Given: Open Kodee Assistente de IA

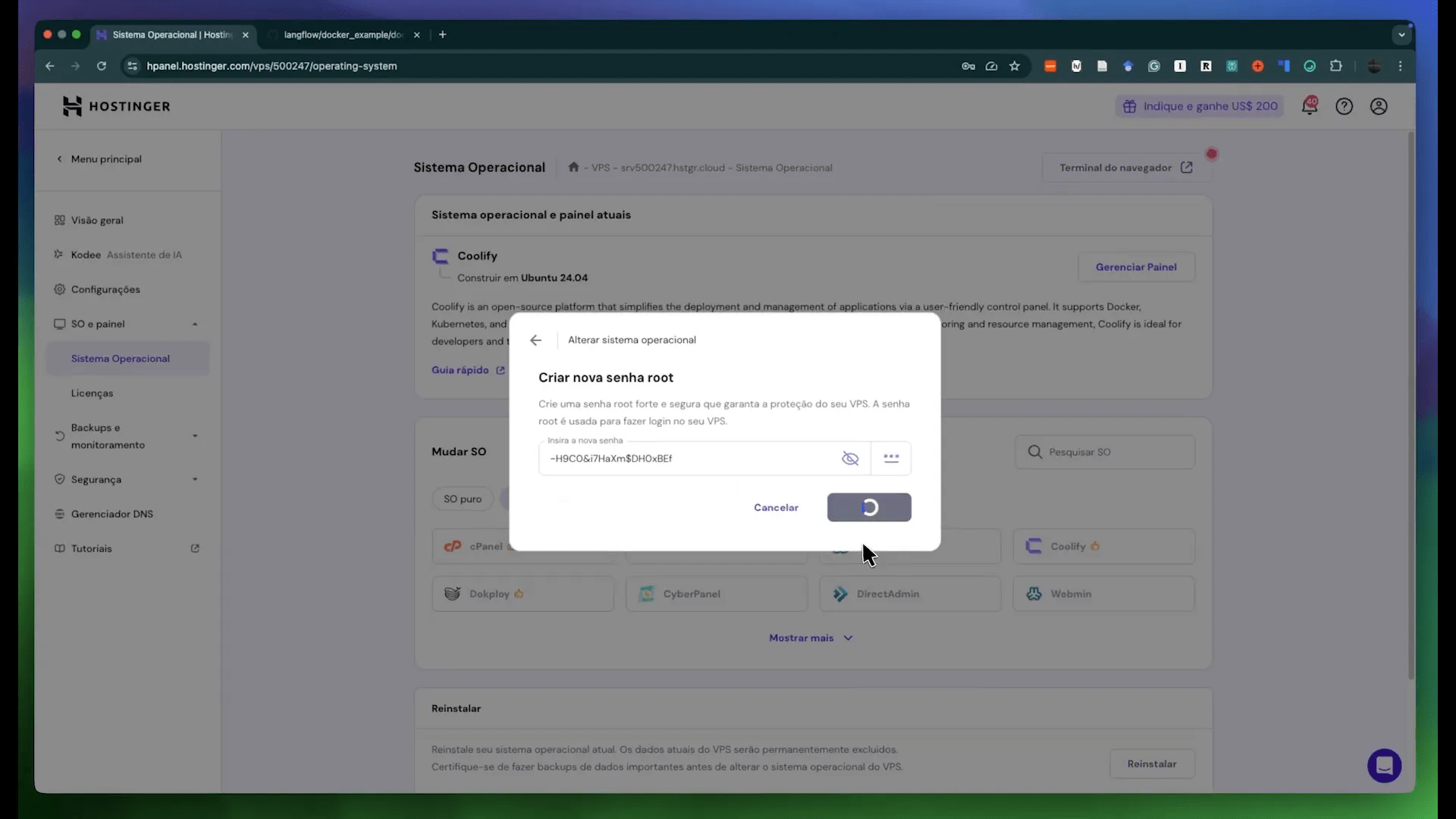Looking at the screenshot, I should 118,255.
